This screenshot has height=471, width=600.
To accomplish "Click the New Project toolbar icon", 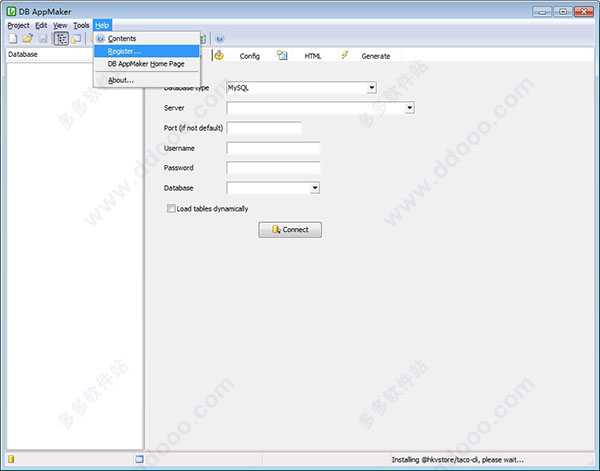I will 13,38.
